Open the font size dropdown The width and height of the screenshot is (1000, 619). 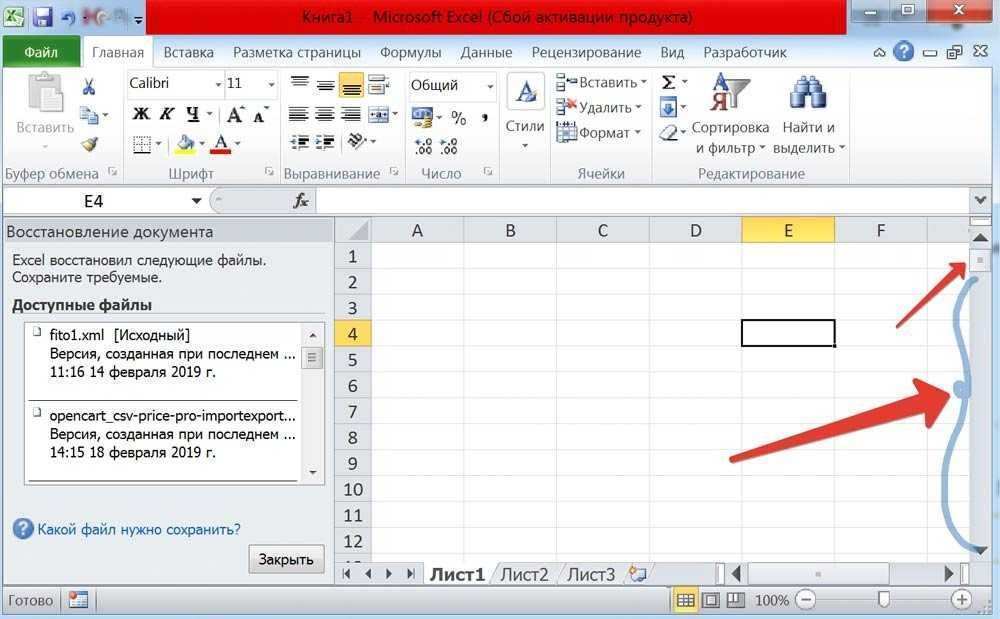click(x=268, y=85)
